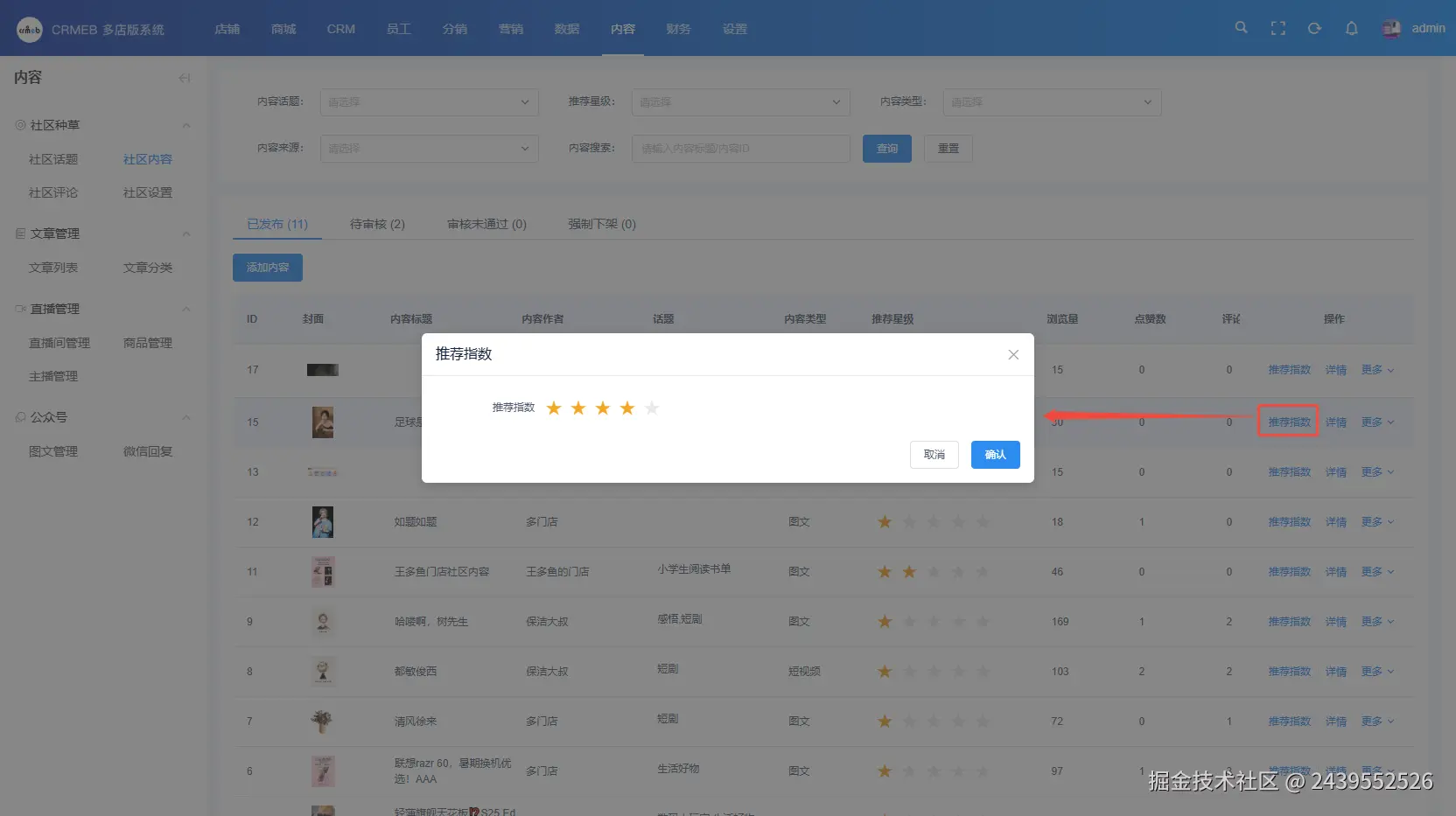Open the 店铺 top menu
The image size is (1456, 816).
[227, 29]
